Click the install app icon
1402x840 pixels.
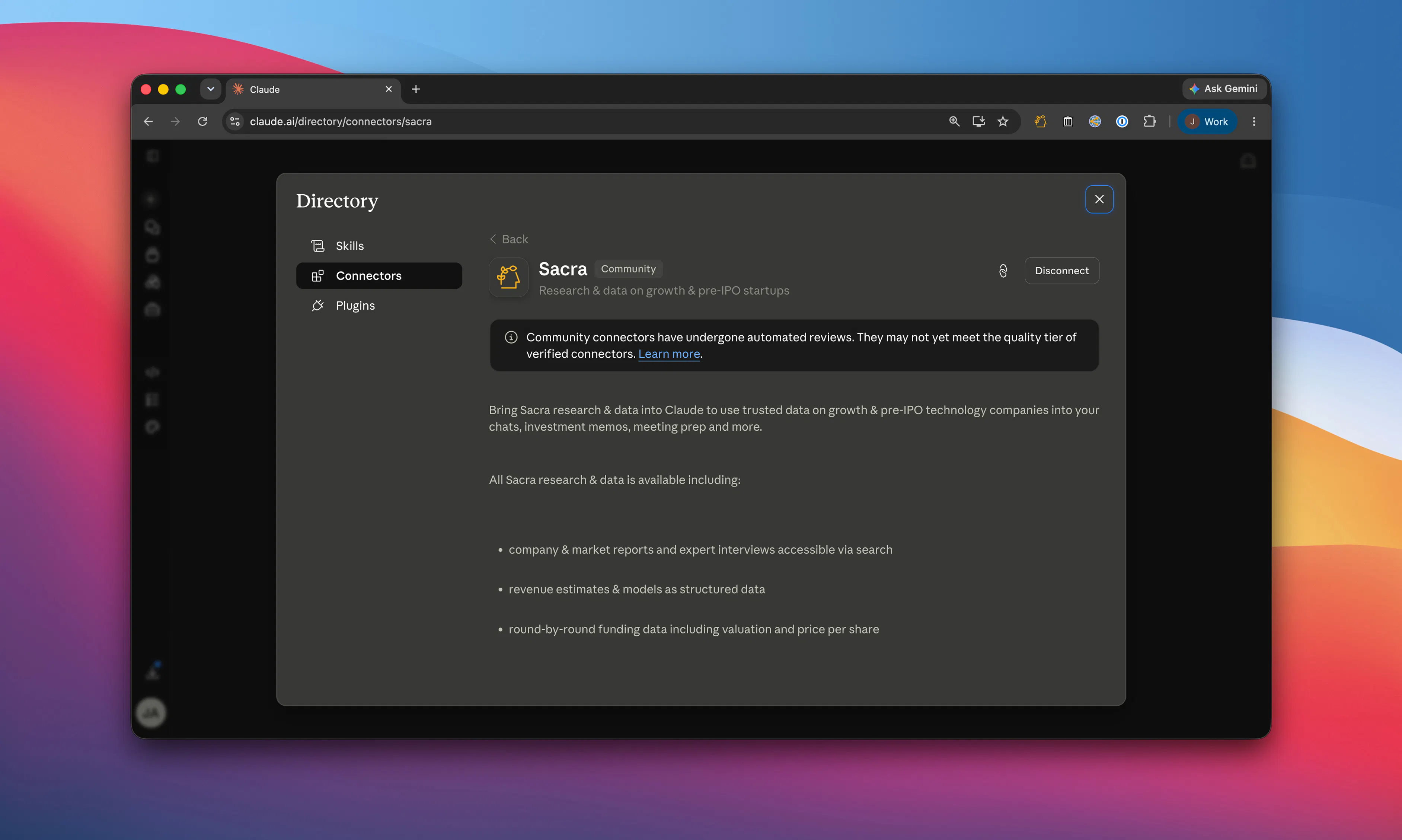(978, 121)
